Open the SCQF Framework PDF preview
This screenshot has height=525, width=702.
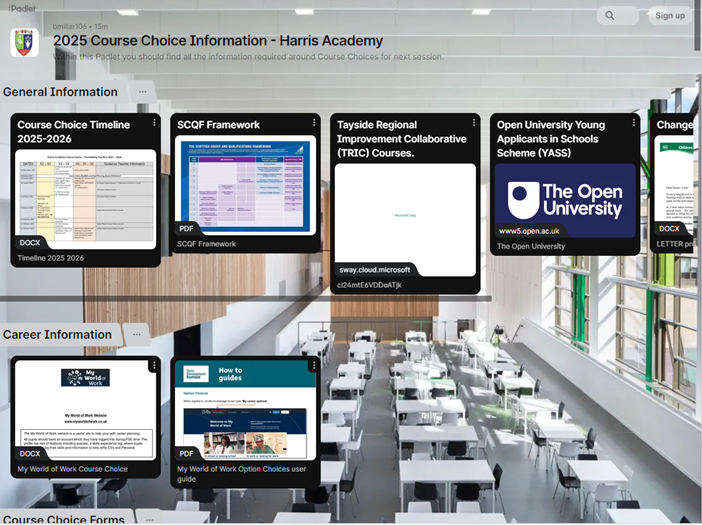click(x=246, y=186)
